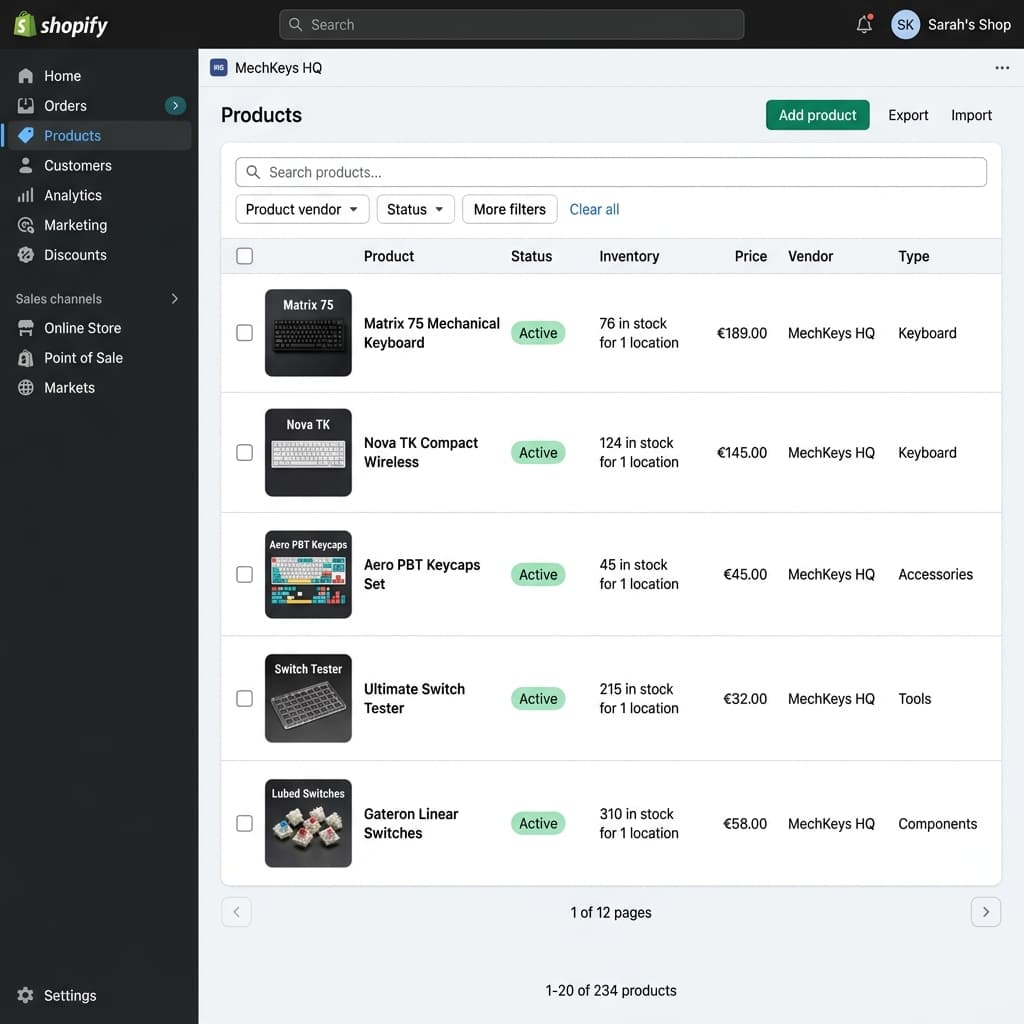This screenshot has height=1024, width=1024.
Task: Check the Aero PBT Keycaps Set checkbox
Action: coord(244,574)
